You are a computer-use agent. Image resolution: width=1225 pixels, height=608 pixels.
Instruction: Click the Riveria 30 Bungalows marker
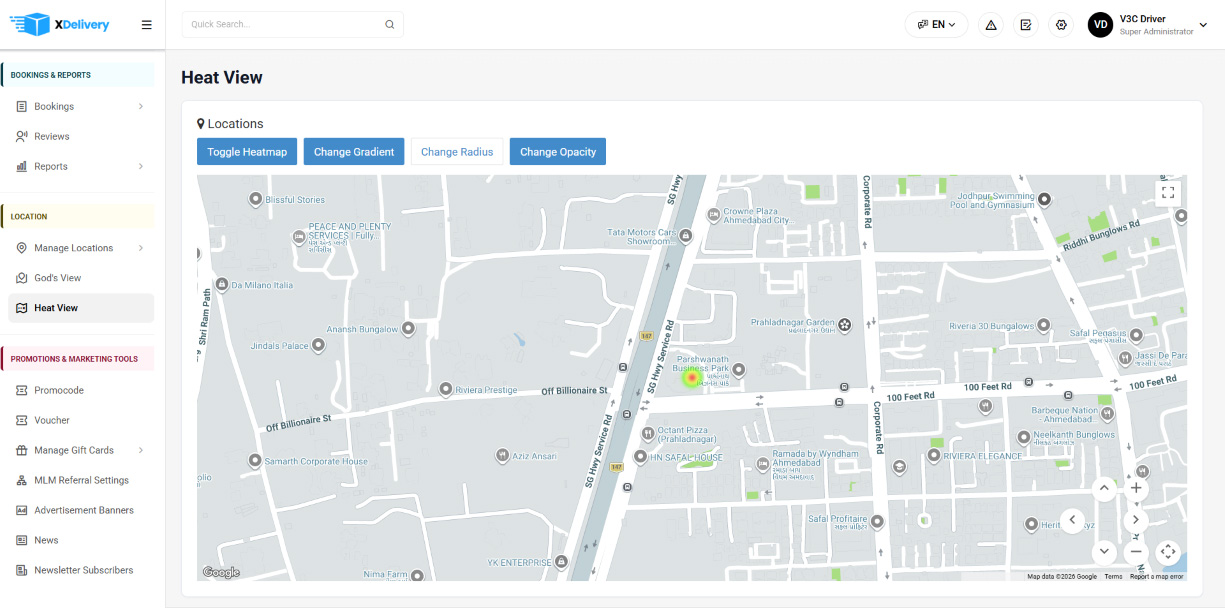(1043, 326)
